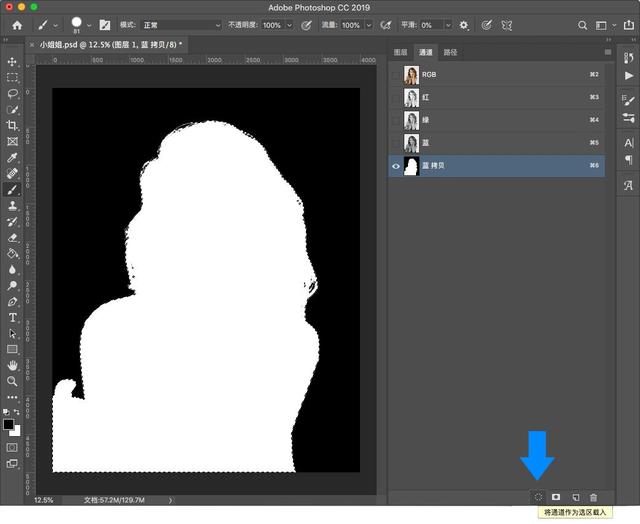
Task: Close the 小姐姐.psd document tab
Action: point(32,45)
